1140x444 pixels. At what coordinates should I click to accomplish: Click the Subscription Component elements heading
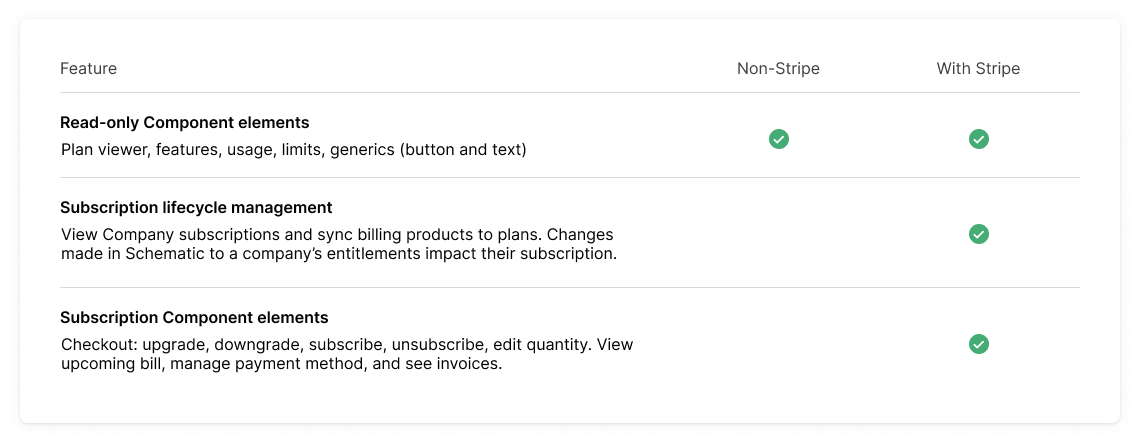tap(194, 318)
